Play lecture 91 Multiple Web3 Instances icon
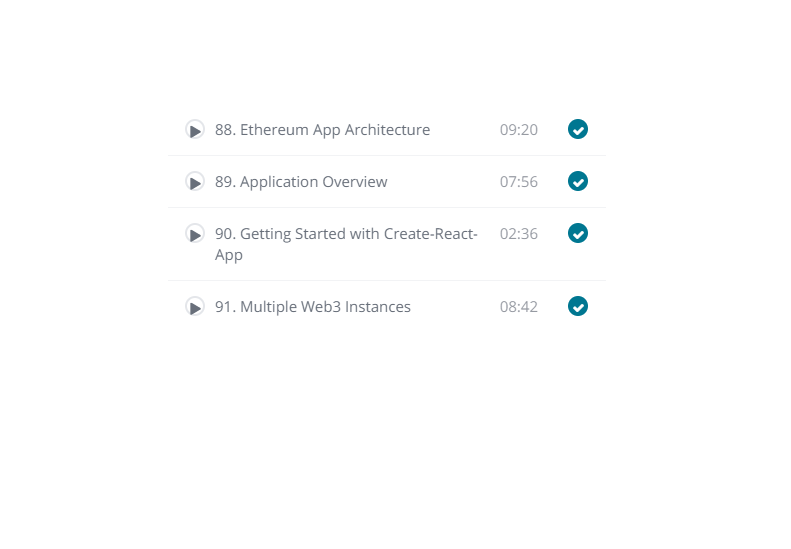This screenshot has height=549, width=791. click(195, 307)
